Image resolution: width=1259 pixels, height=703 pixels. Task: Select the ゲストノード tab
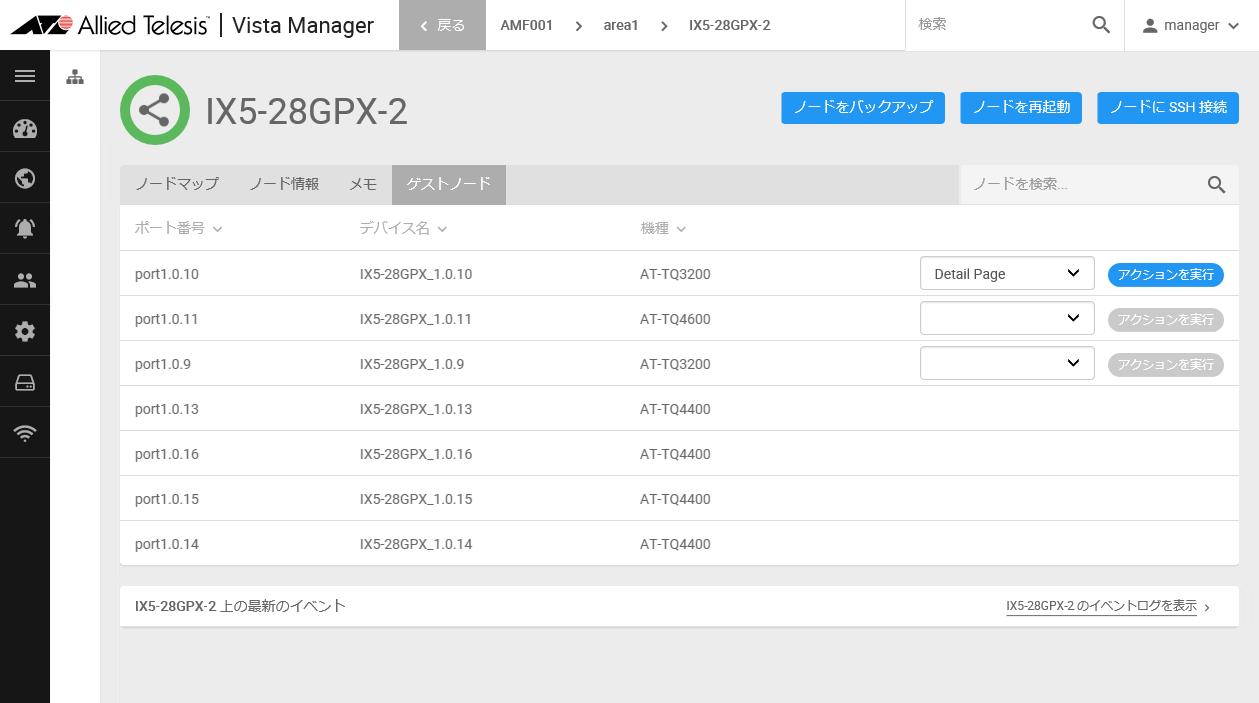click(x=449, y=184)
